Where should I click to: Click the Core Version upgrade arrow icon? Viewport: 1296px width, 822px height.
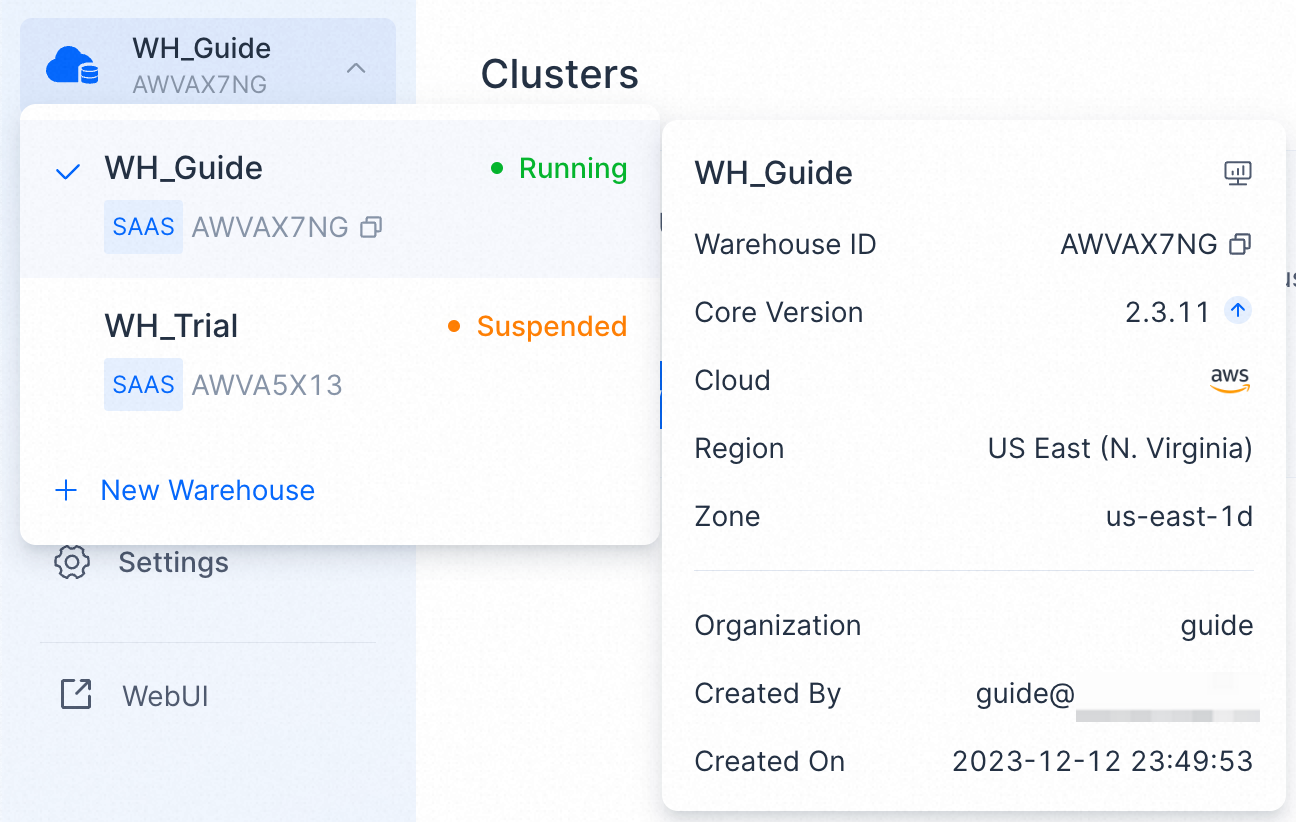[1238, 312]
